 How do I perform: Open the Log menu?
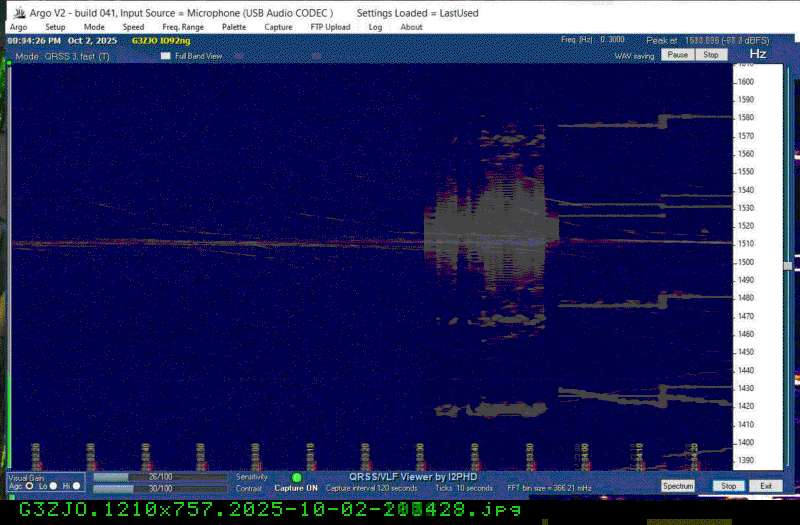(375, 27)
